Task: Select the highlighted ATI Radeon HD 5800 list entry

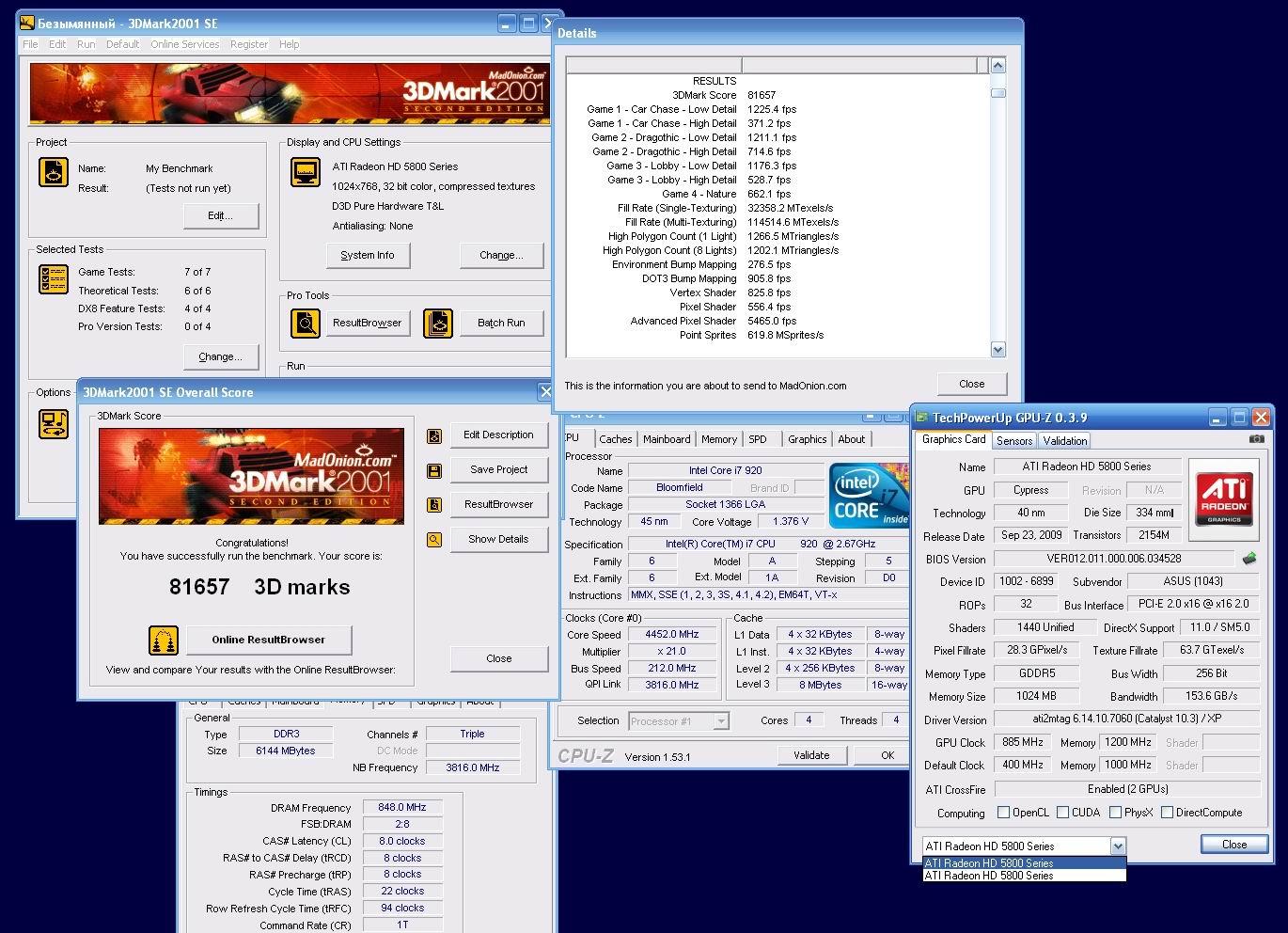Action: [1024, 863]
